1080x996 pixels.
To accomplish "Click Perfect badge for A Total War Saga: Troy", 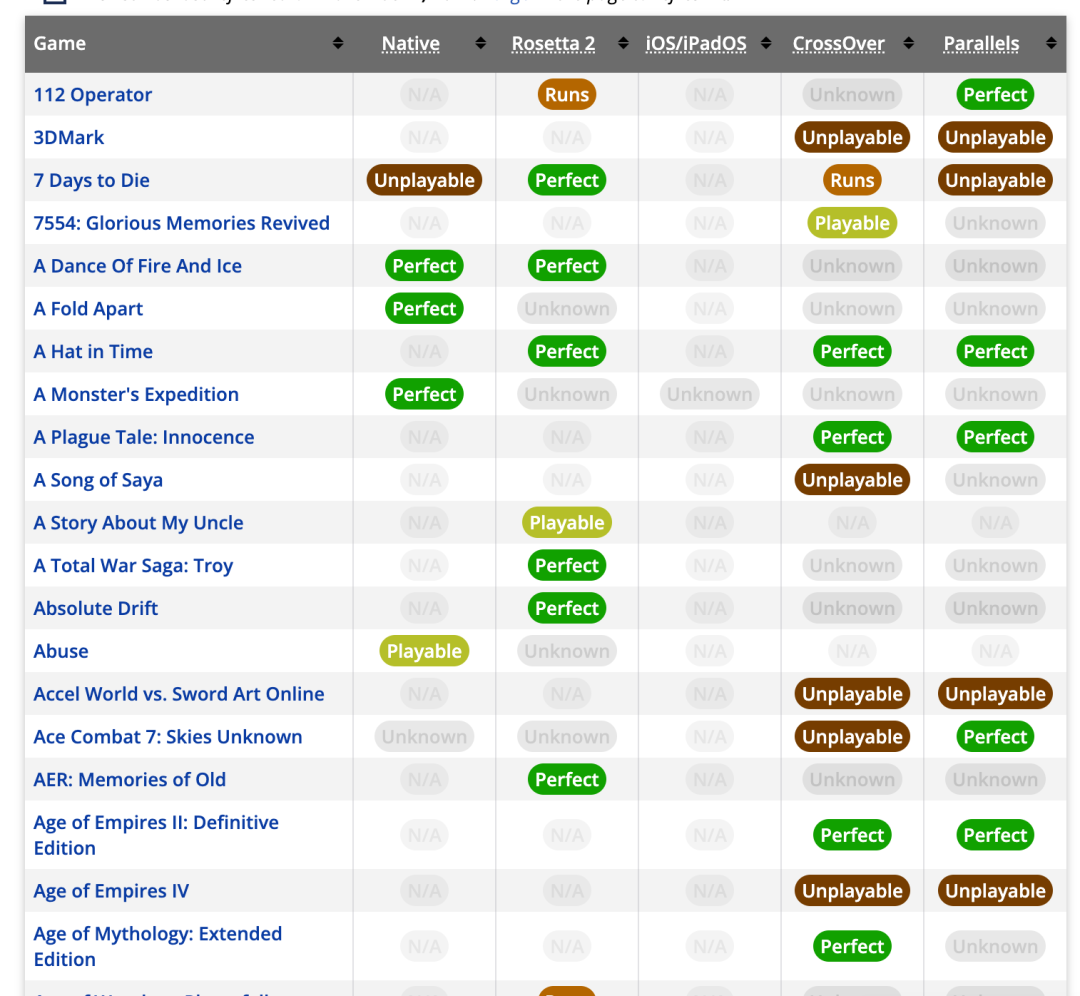I will (567, 566).
